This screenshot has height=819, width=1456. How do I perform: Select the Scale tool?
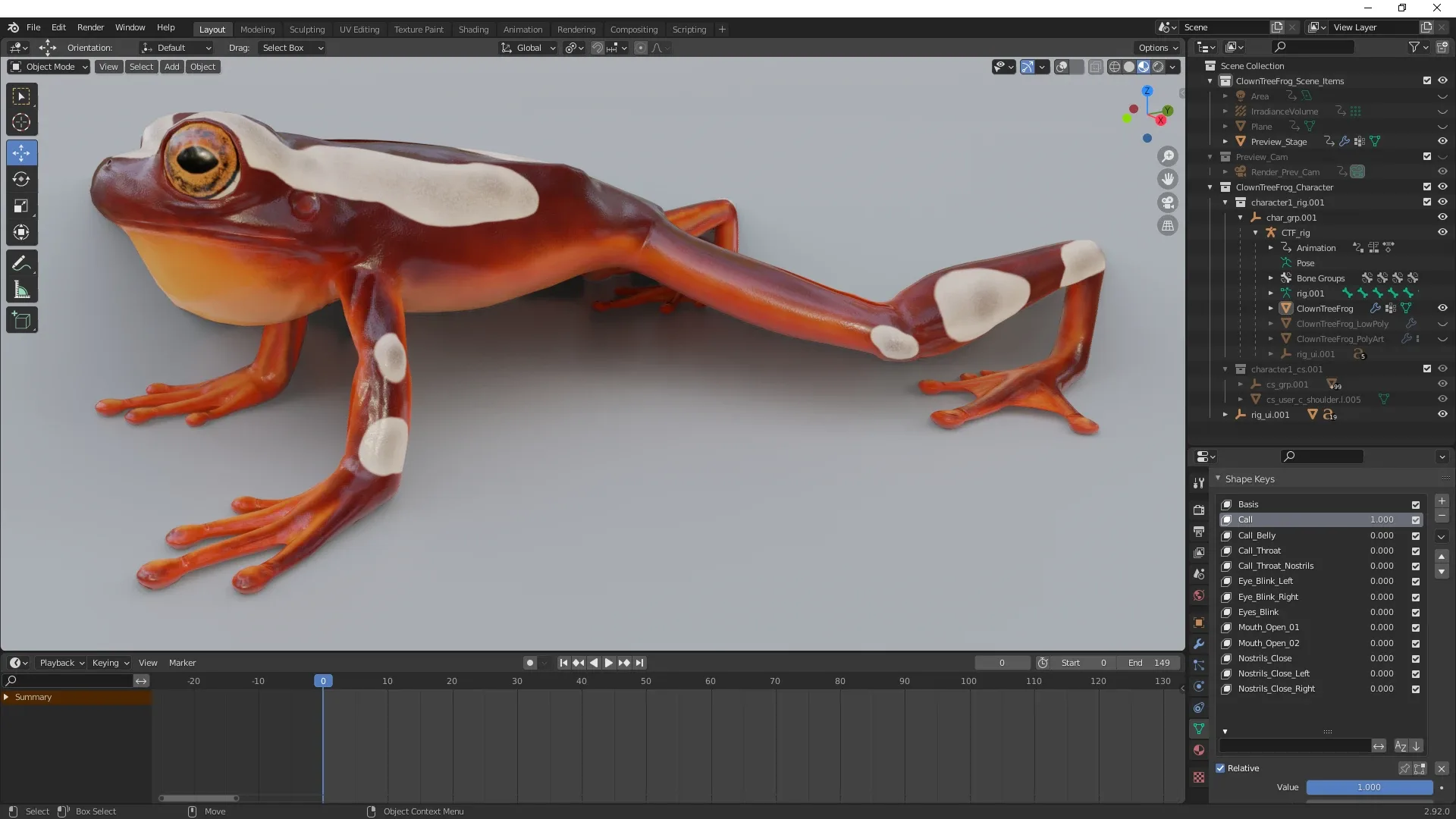21,206
